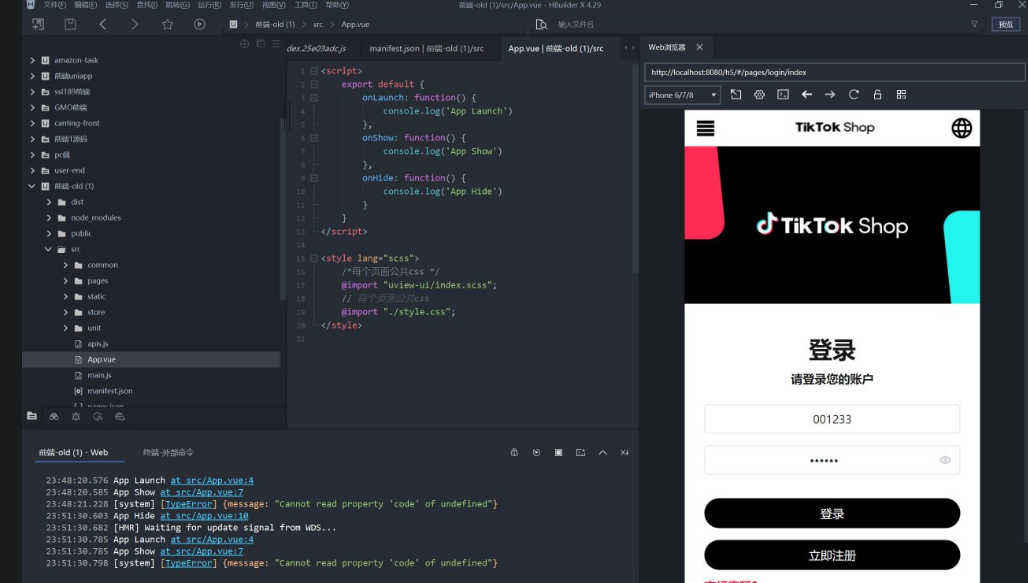
Task: Click the src/App.vue:10 console link
Action: click(x=204, y=516)
